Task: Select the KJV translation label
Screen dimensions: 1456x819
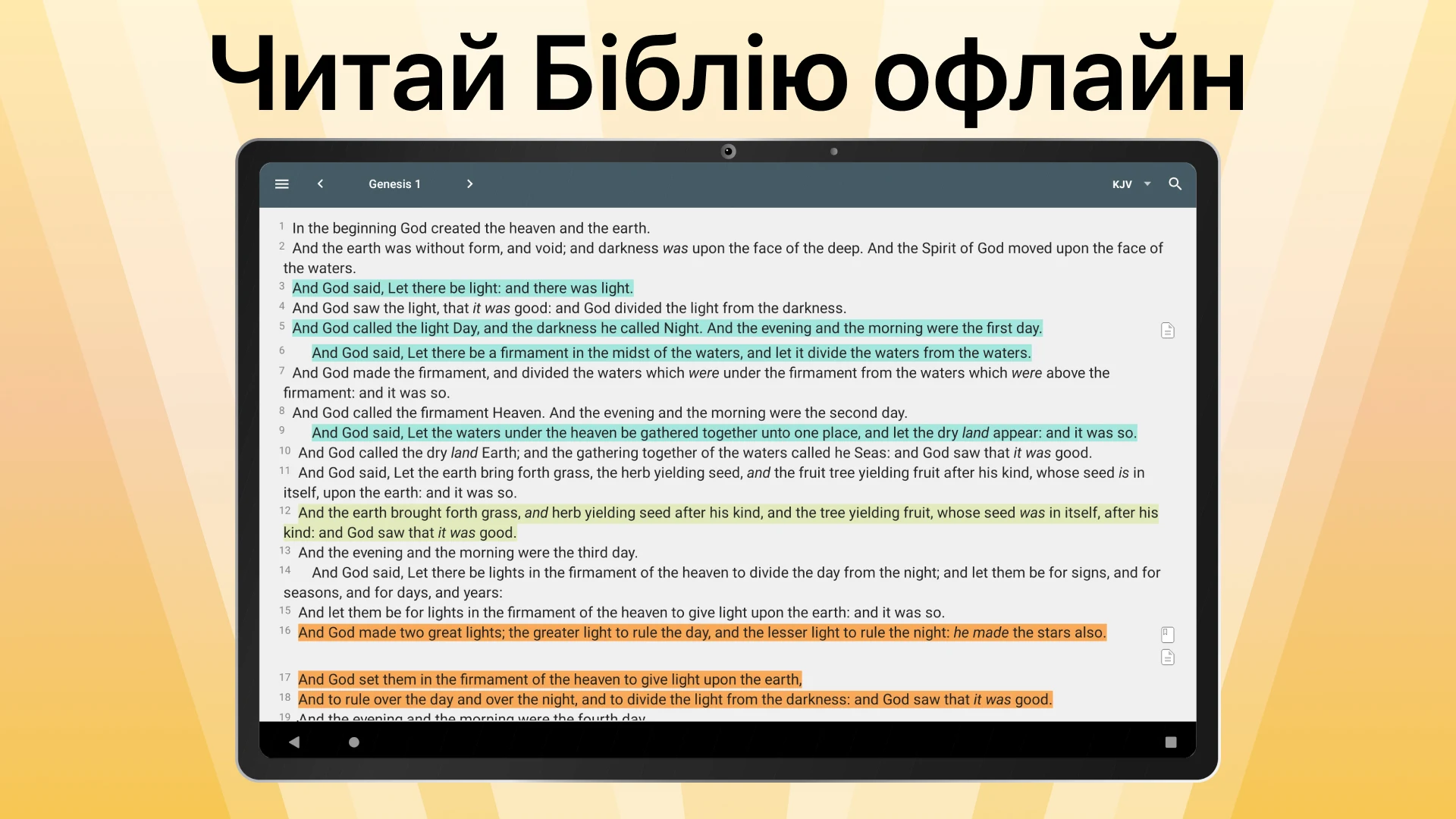Action: [1122, 184]
